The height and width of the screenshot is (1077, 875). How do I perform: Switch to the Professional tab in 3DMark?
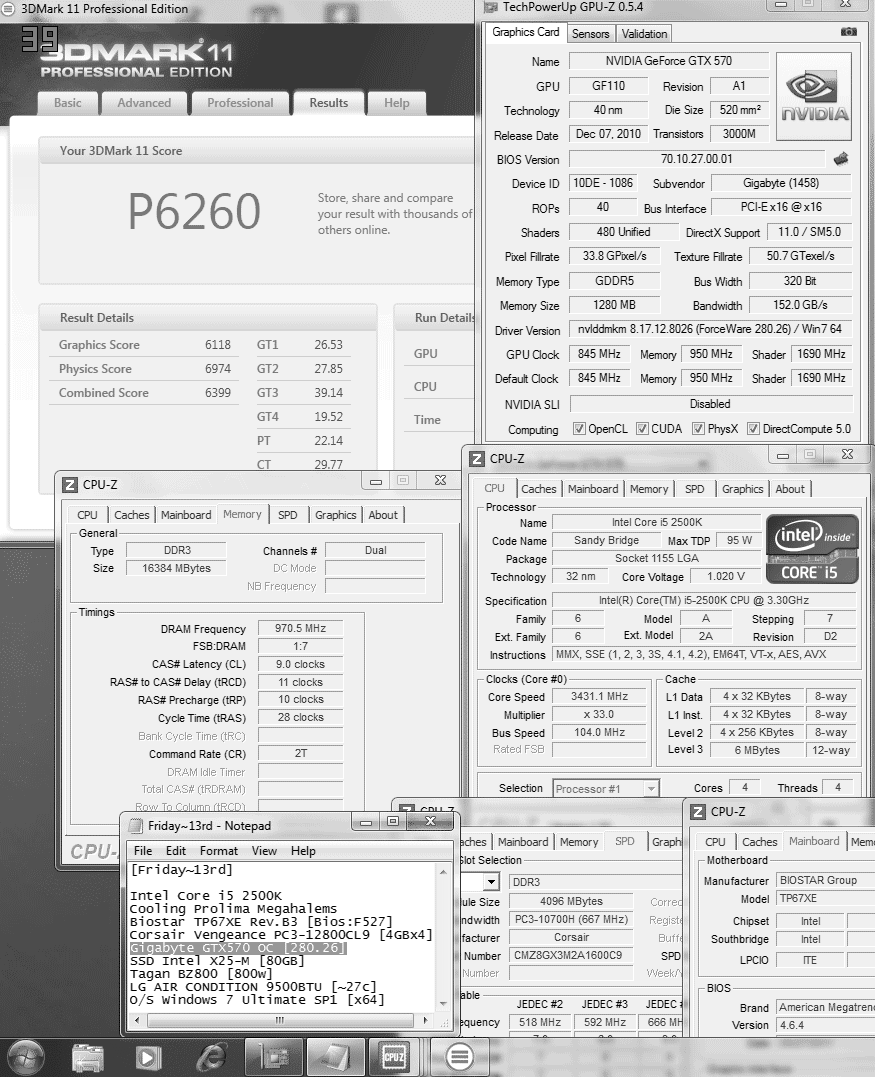coord(240,103)
